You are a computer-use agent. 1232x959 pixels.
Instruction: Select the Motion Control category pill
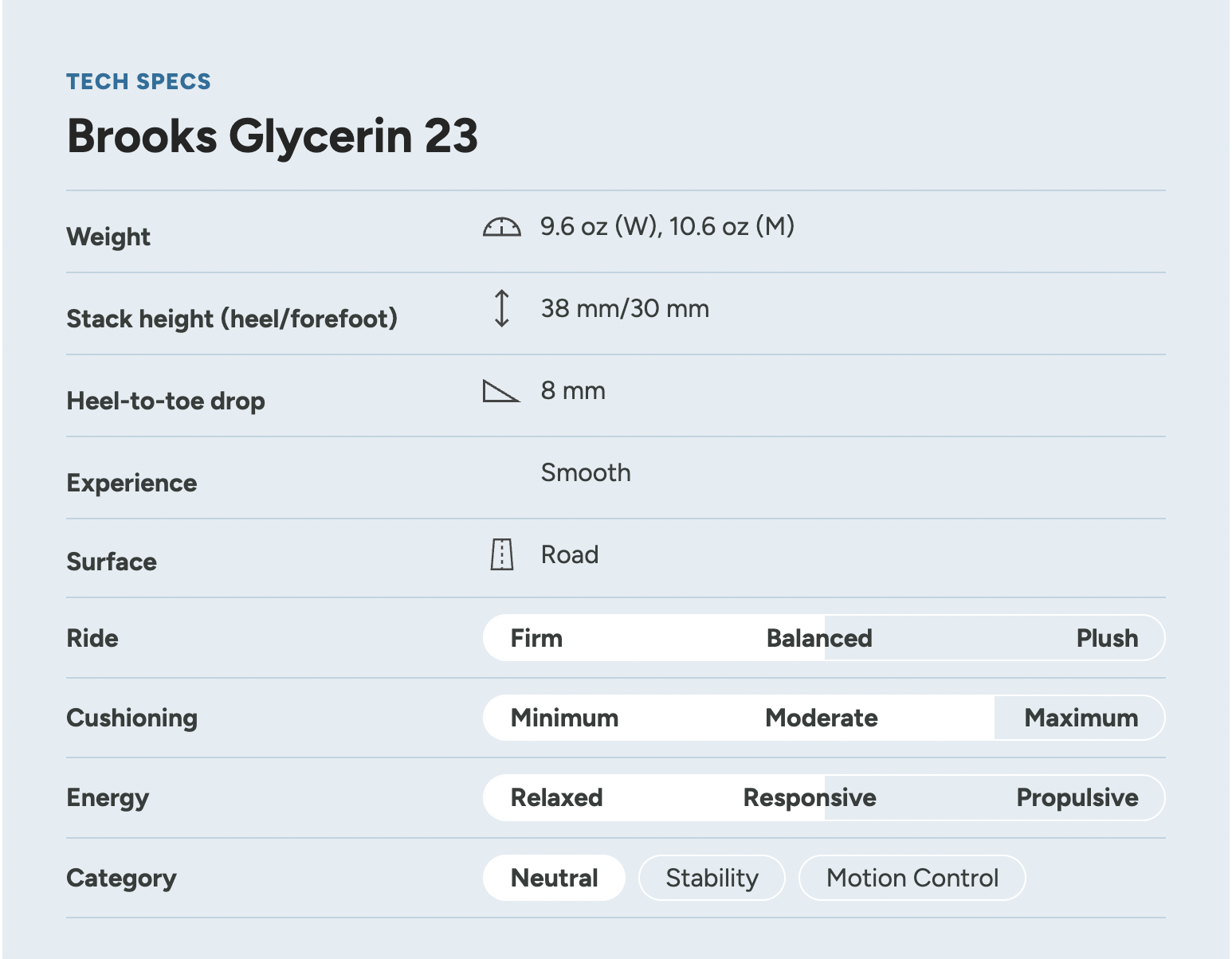click(x=912, y=878)
